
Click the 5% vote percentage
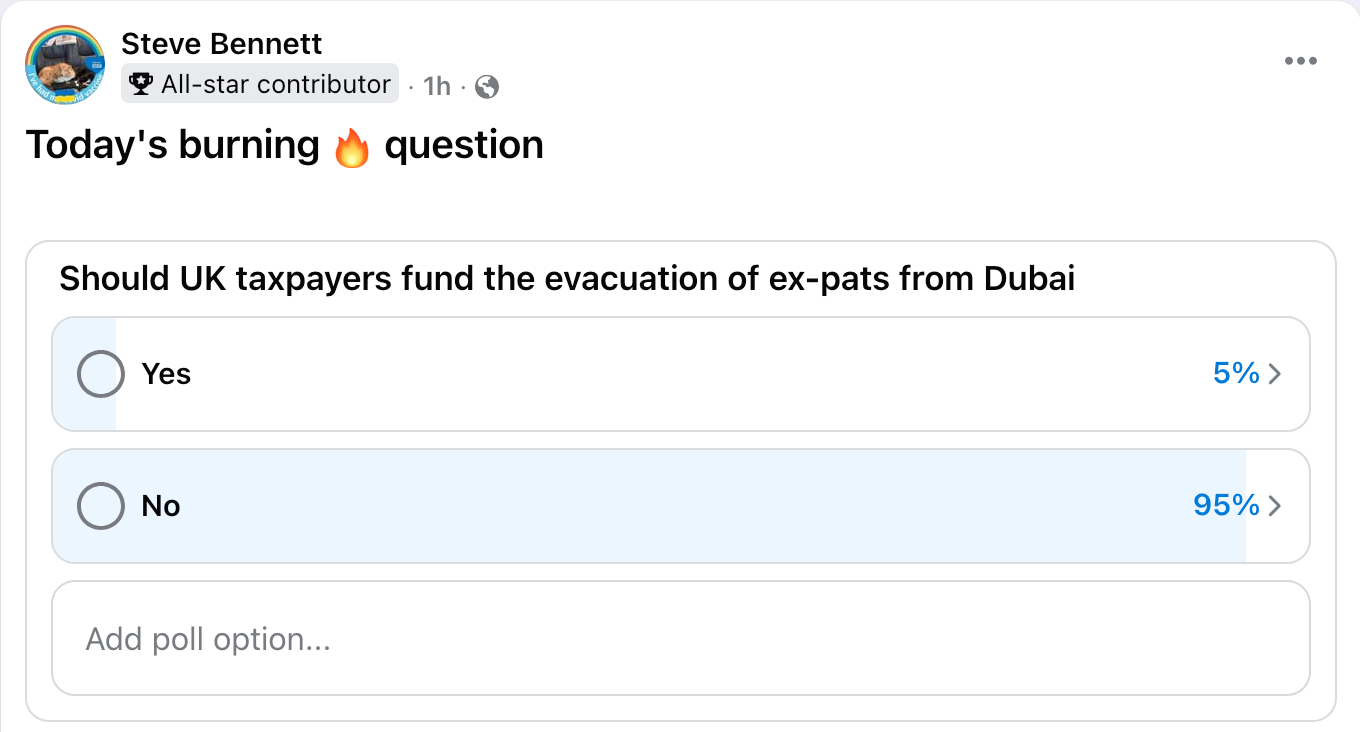(x=1235, y=374)
